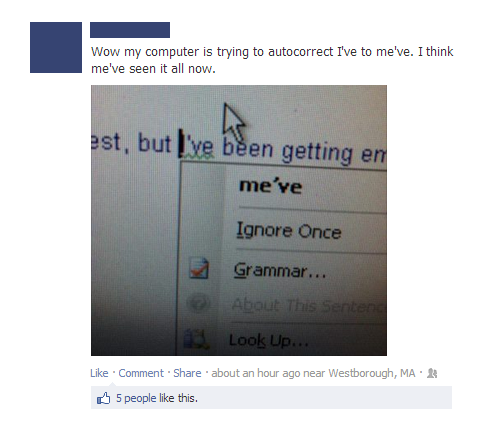Click the Look Up books icon
The width and height of the screenshot is (499, 429).
[x=196, y=339]
